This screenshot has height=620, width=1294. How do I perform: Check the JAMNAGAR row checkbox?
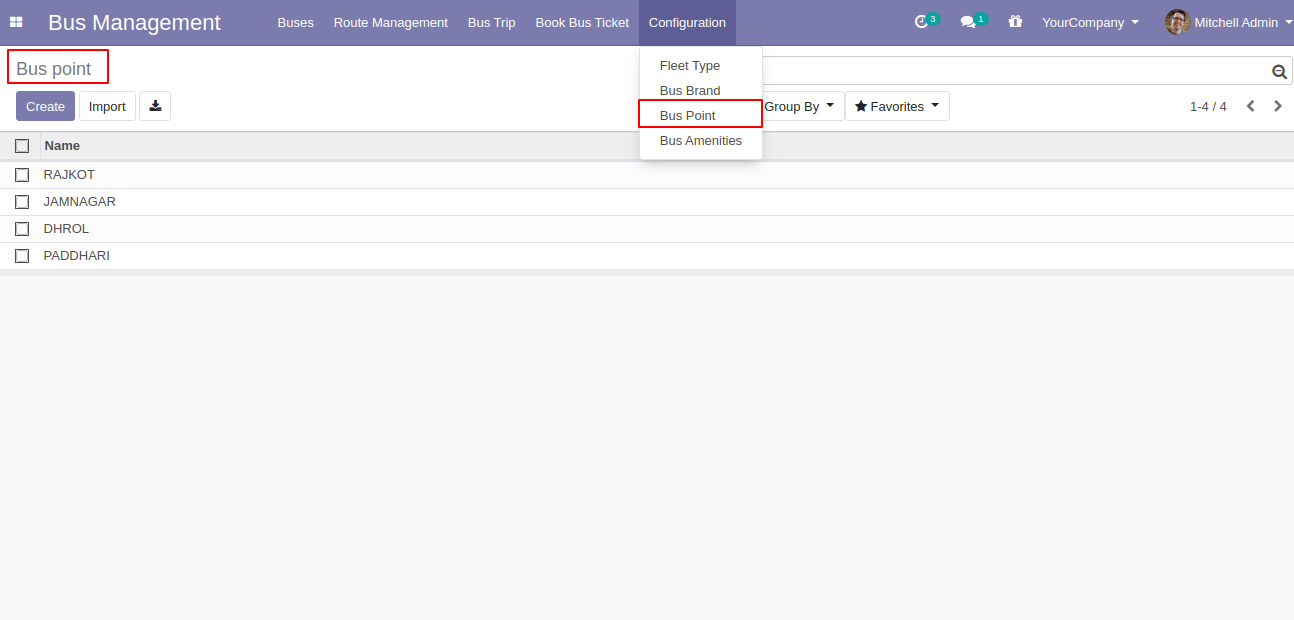[22, 202]
